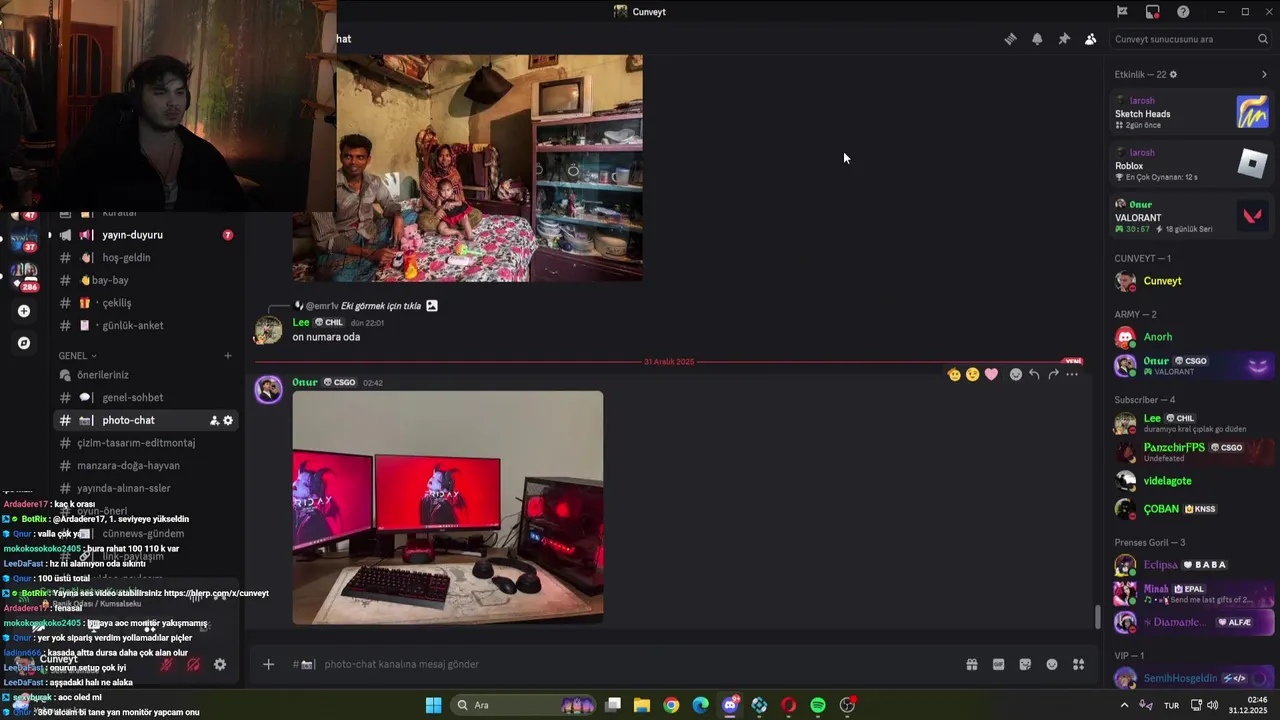
Task: Select member Cunveyt in member list
Action: coord(1191,281)
